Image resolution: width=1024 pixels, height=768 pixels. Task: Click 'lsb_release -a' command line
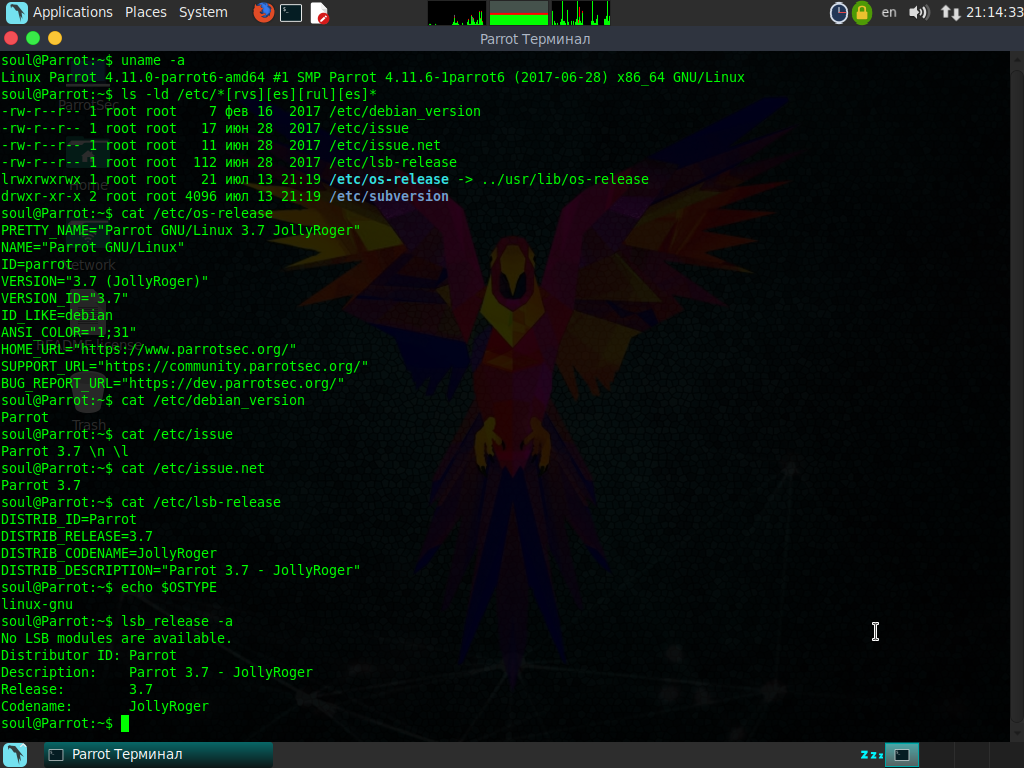[176, 621]
